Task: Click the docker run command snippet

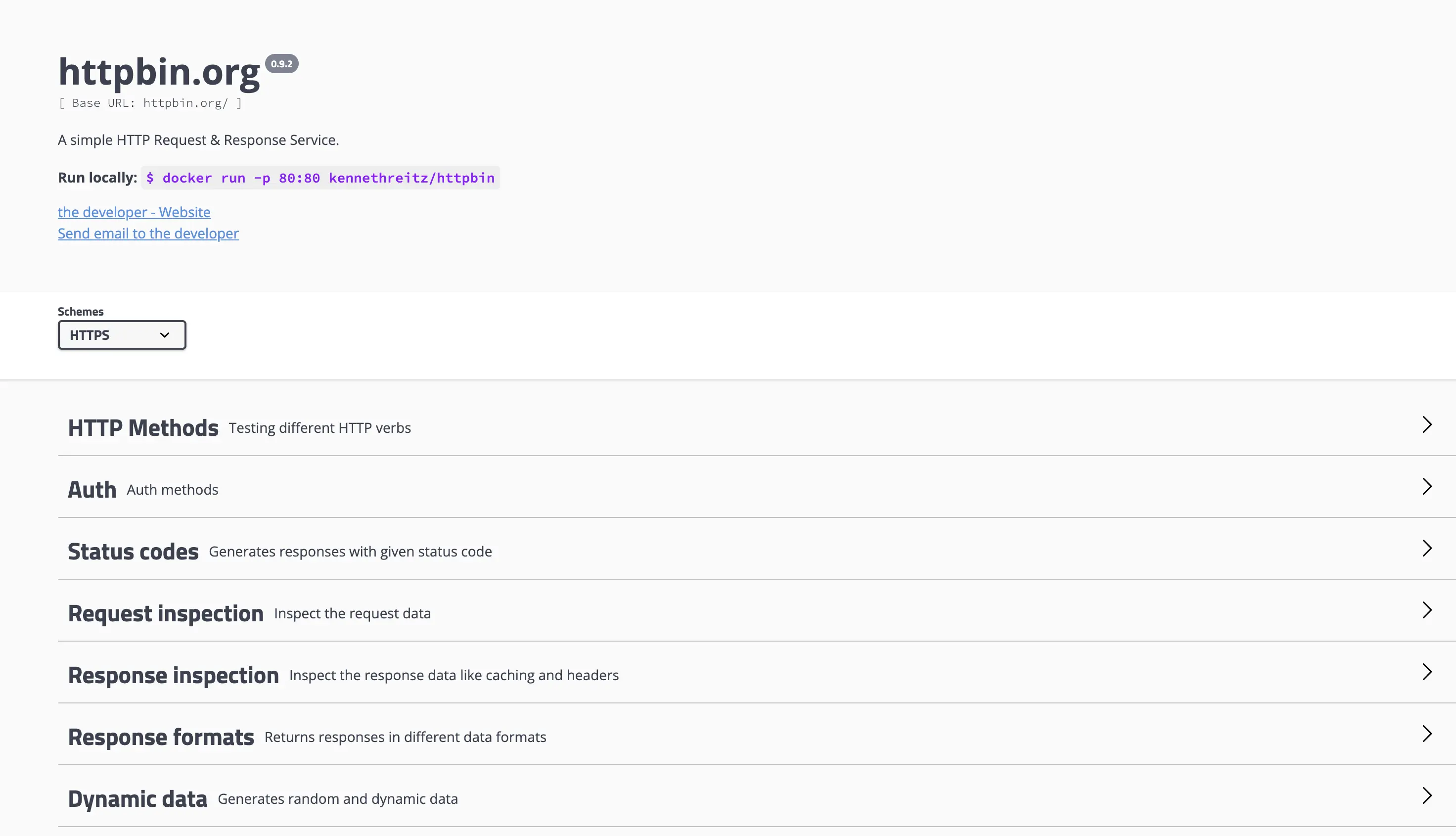Action: (x=320, y=178)
